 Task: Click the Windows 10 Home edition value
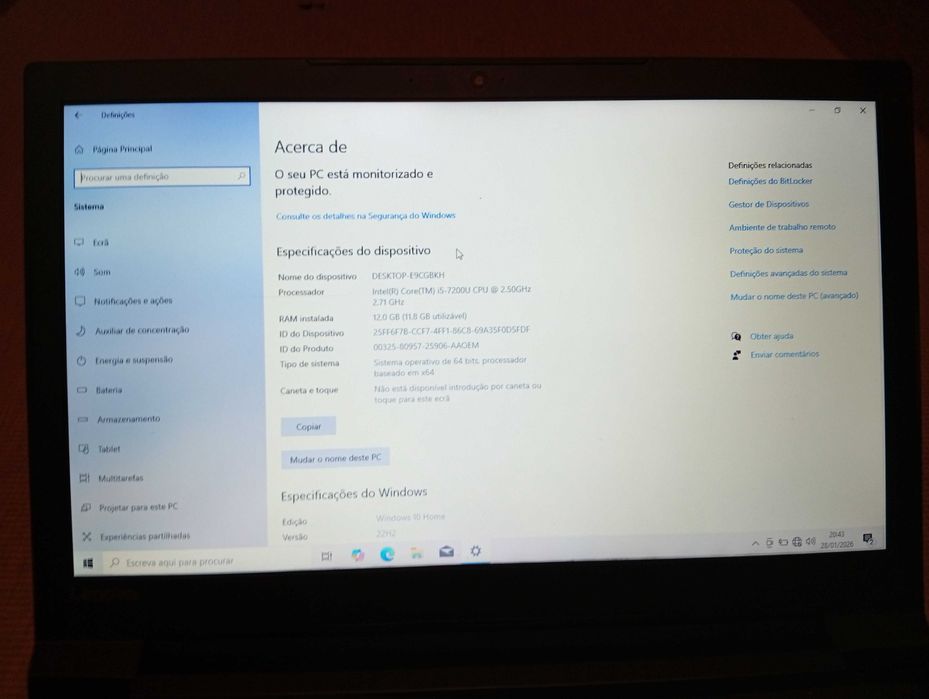(x=410, y=517)
